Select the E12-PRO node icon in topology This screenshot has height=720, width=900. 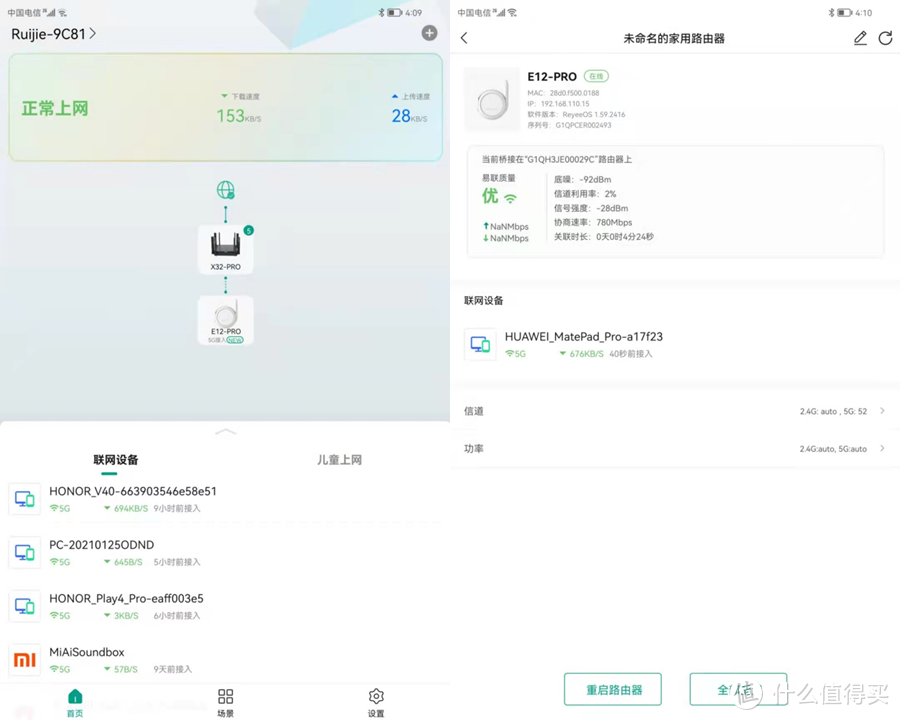tap(225, 318)
